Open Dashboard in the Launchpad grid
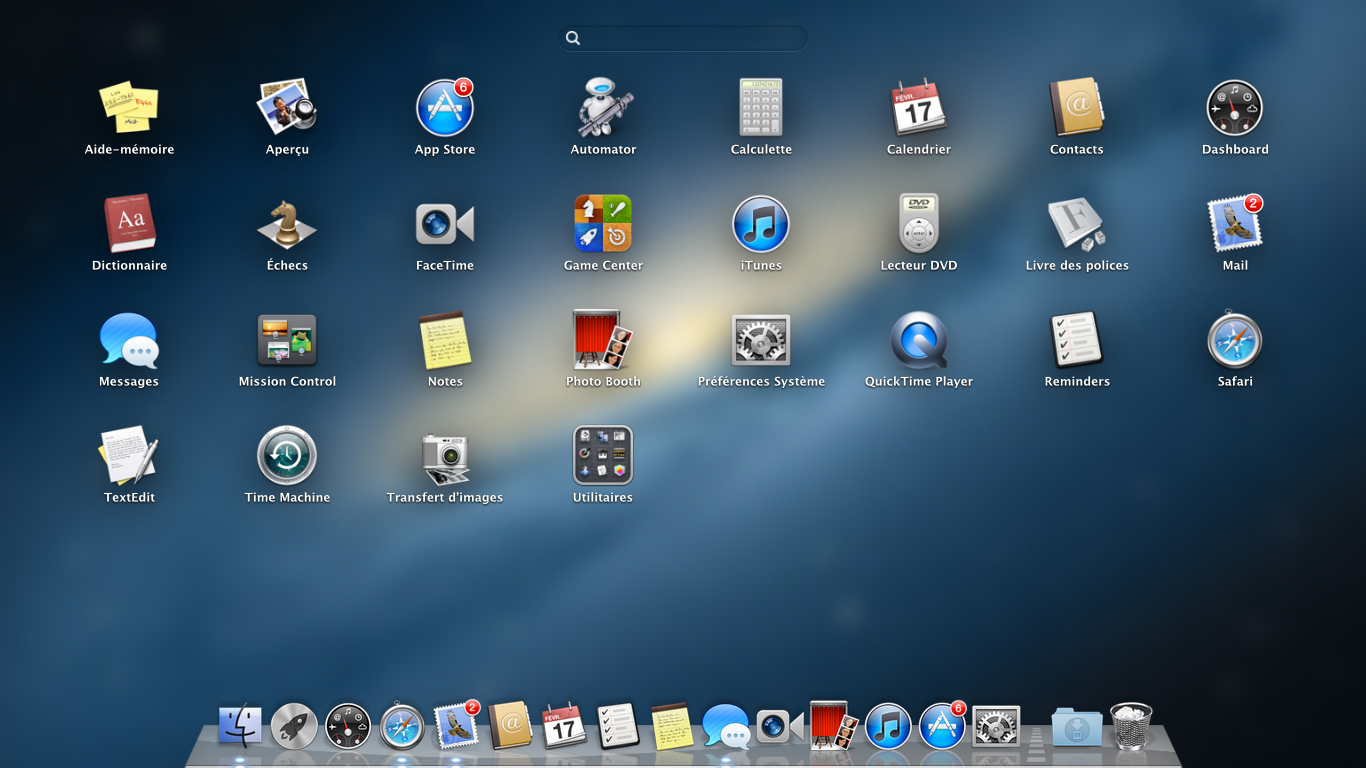Image resolution: width=1366 pixels, height=768 pixels. tap(1235, 108)
